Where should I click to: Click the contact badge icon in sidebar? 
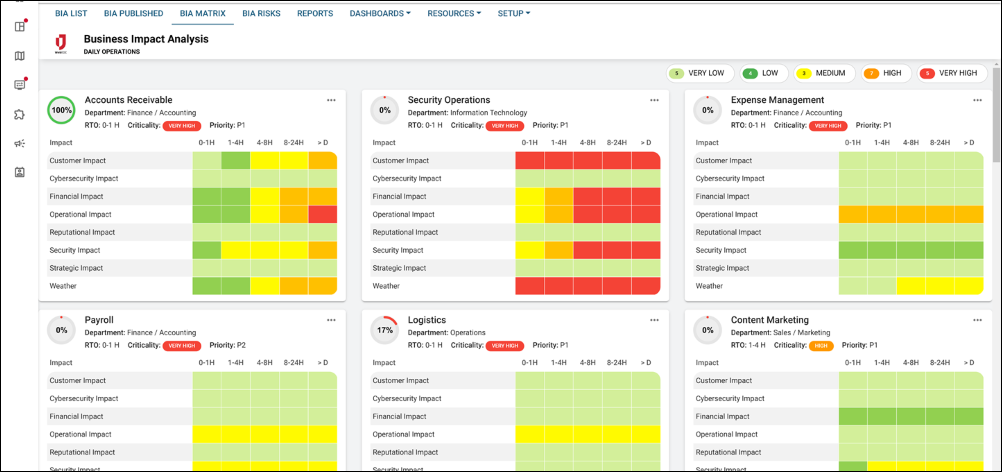(19, 172)
